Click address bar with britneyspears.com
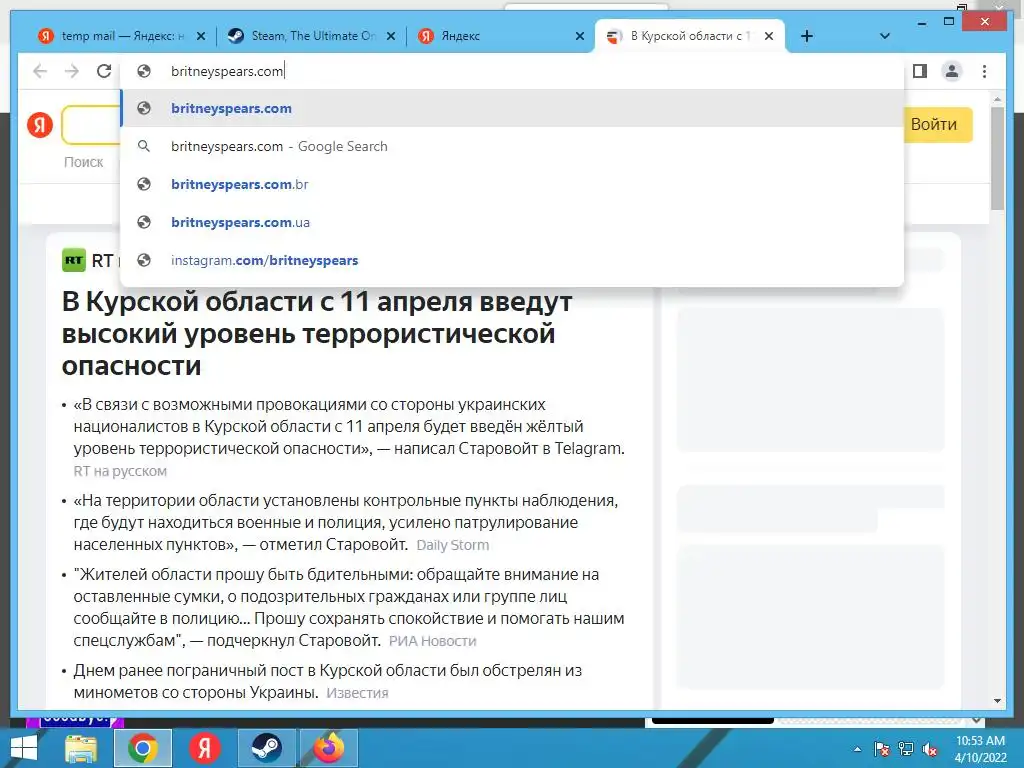This screenshot has width=1024, height=768. click(512, 71)
